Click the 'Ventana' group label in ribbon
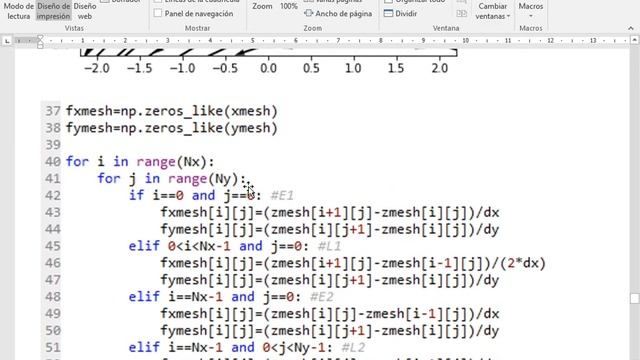This screenshot has height=360, width=640. (446, 28)
